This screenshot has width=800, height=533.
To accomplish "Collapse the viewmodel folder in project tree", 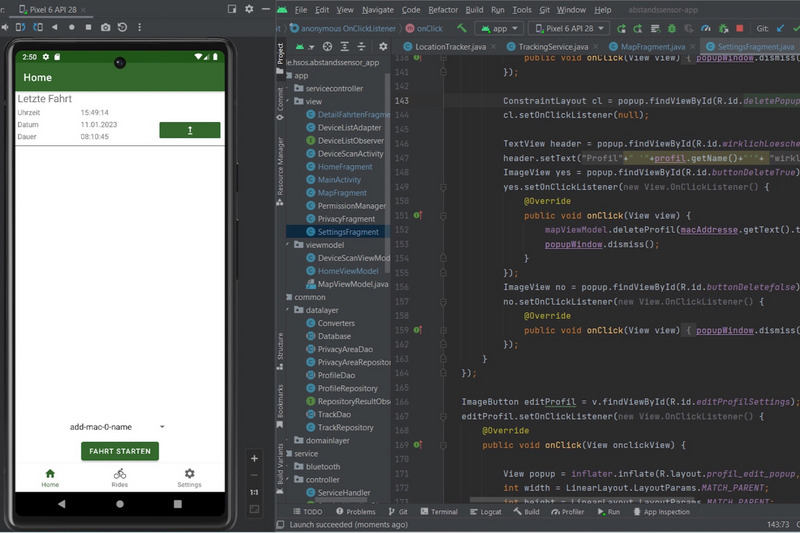I will coord(288,244).
